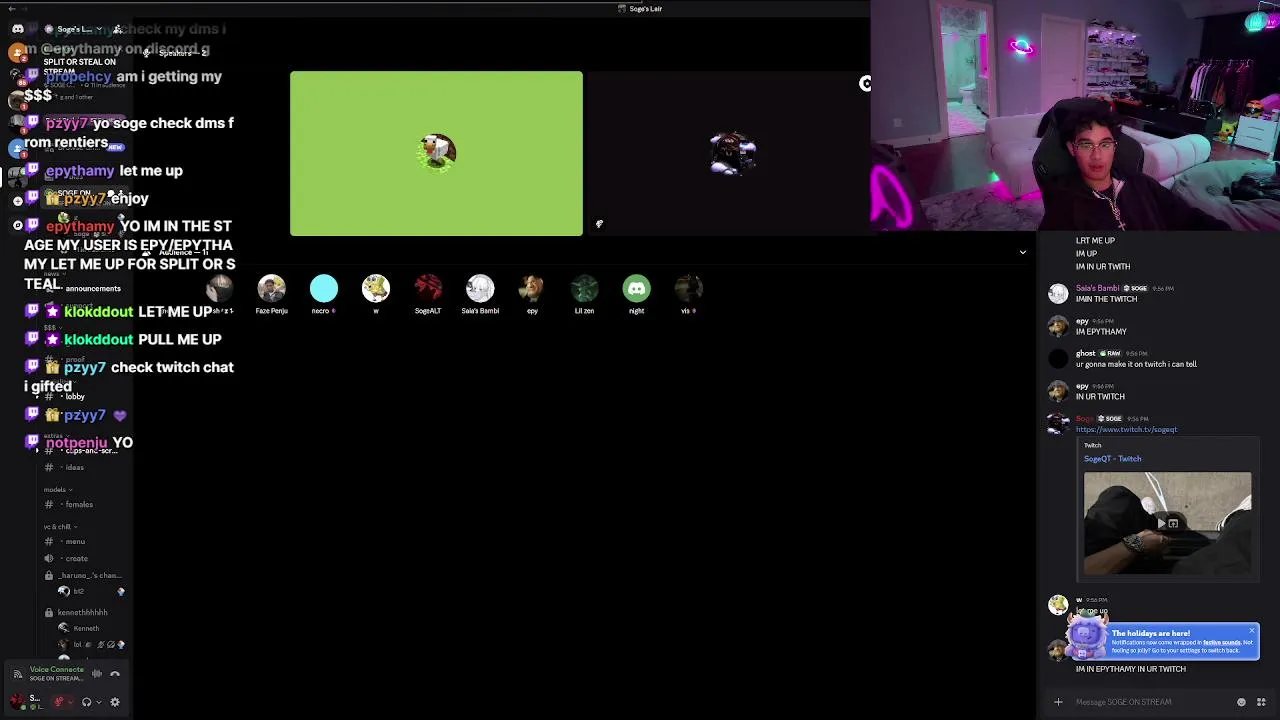
Task: Select SogeALT red avatar
Action: pyautogui.click(x=428, y=289)
